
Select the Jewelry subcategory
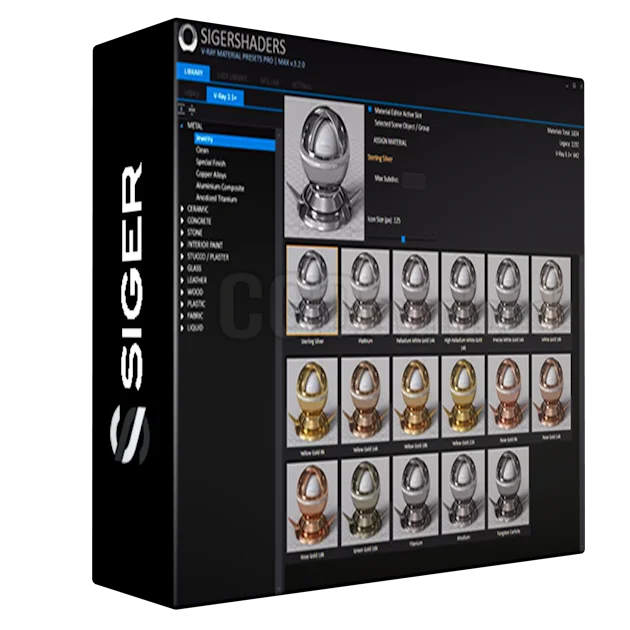click(x=235, y=141)
